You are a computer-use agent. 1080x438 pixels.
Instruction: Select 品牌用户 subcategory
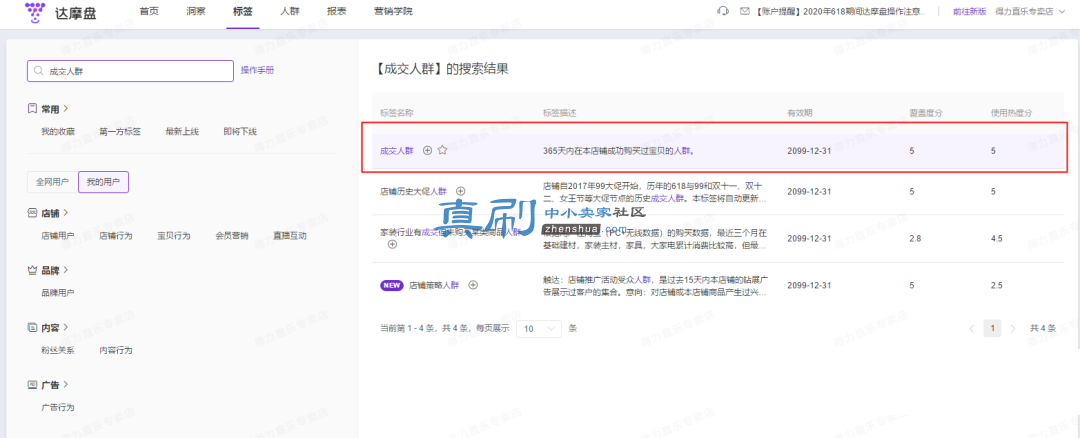pyautogui.click(x=58, y=293)
